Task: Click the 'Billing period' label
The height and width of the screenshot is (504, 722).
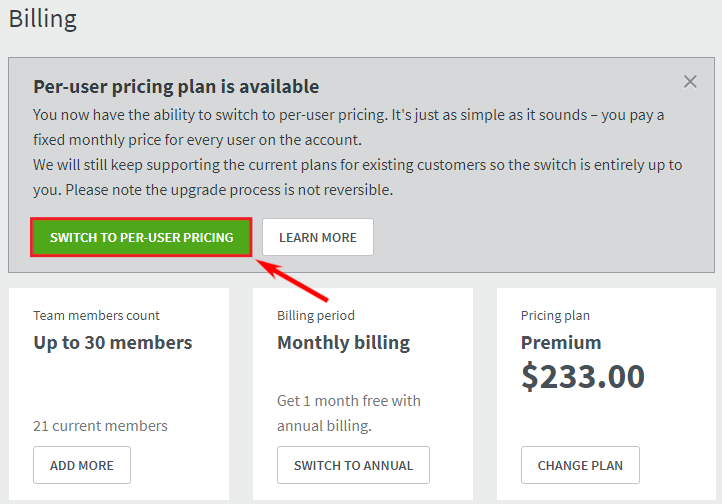Action: click(316, 315)
